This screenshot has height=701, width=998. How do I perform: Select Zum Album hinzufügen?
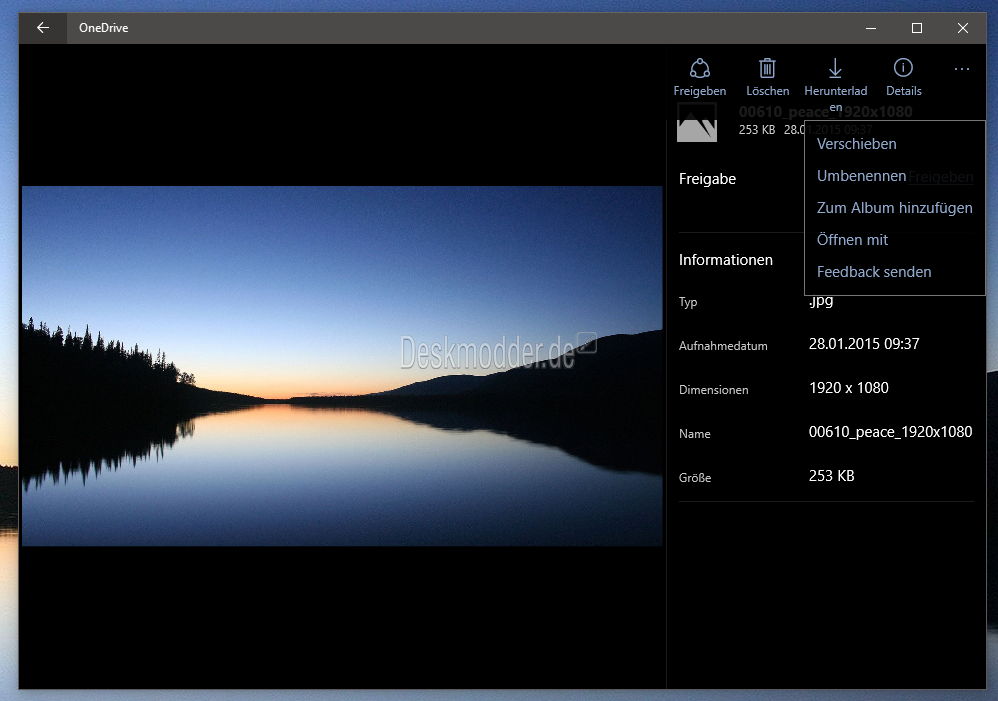pos(894,208)
